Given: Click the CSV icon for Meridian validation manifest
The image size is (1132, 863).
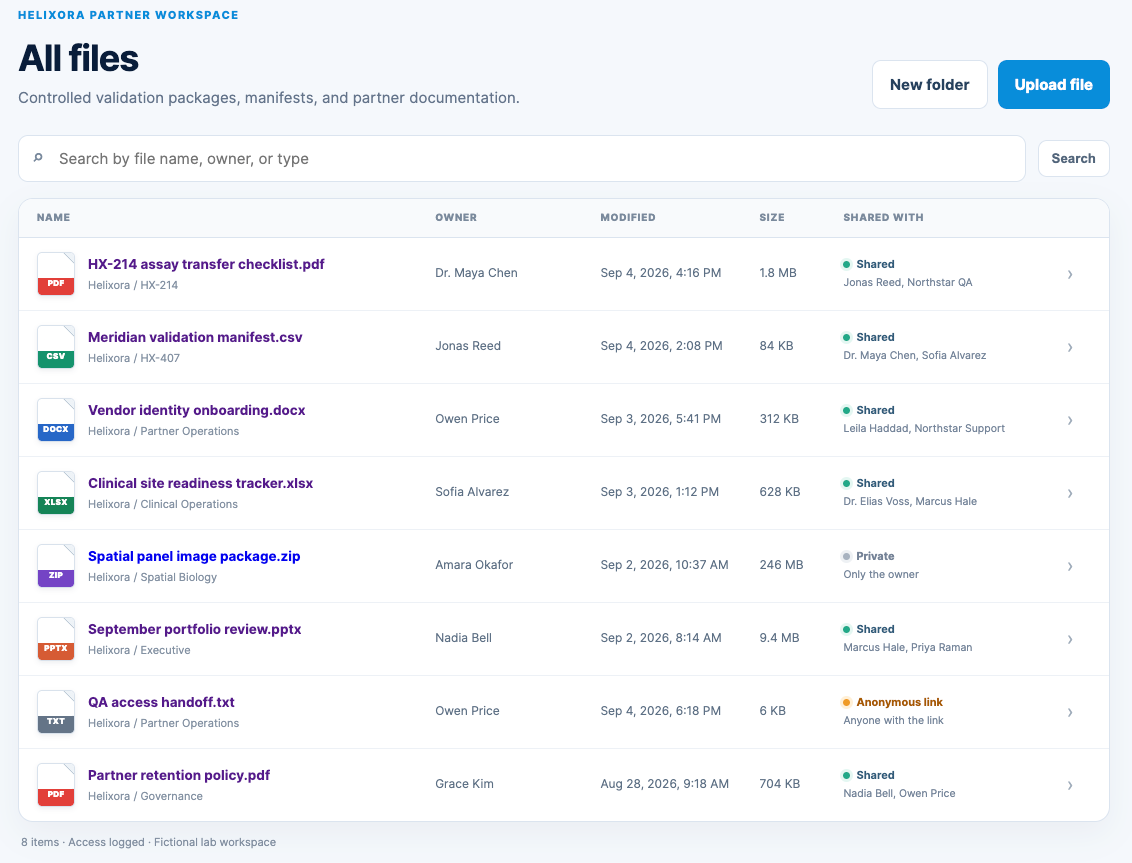Looking at the screenshot, I should coord(56,347).
